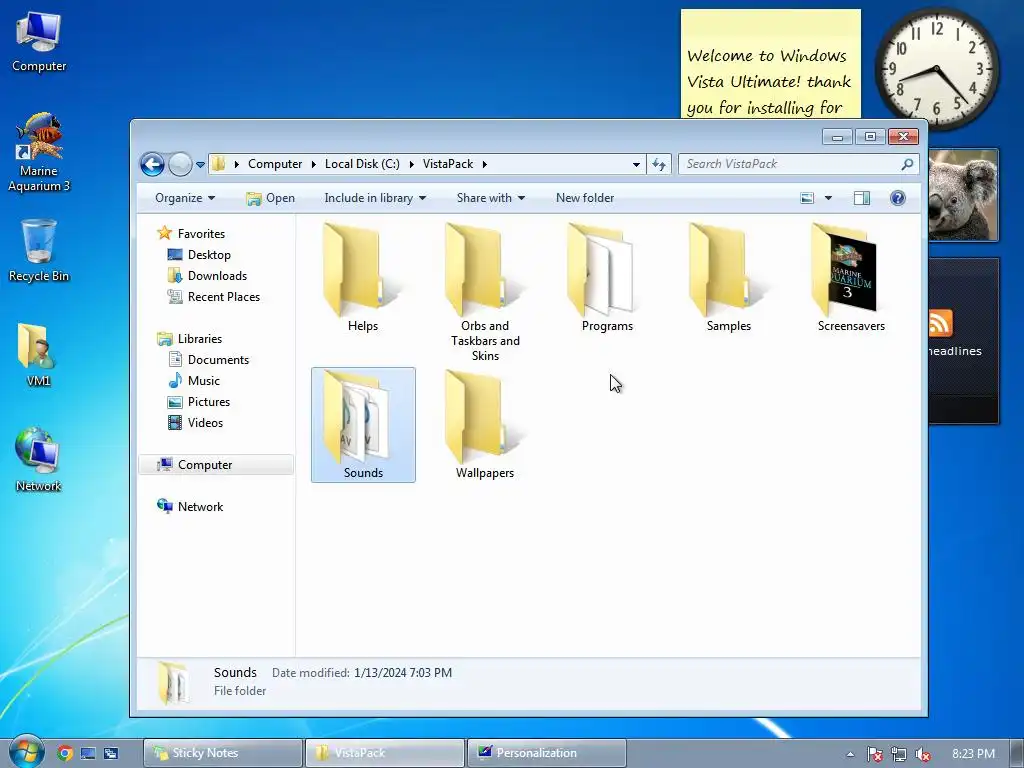Open the Pictures library

[x=199, y=402]
